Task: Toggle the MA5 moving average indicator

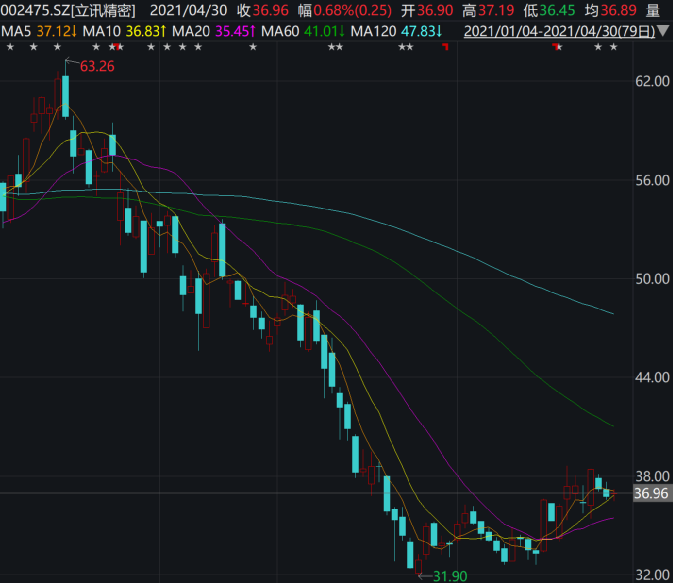Action: click(38, 31)
